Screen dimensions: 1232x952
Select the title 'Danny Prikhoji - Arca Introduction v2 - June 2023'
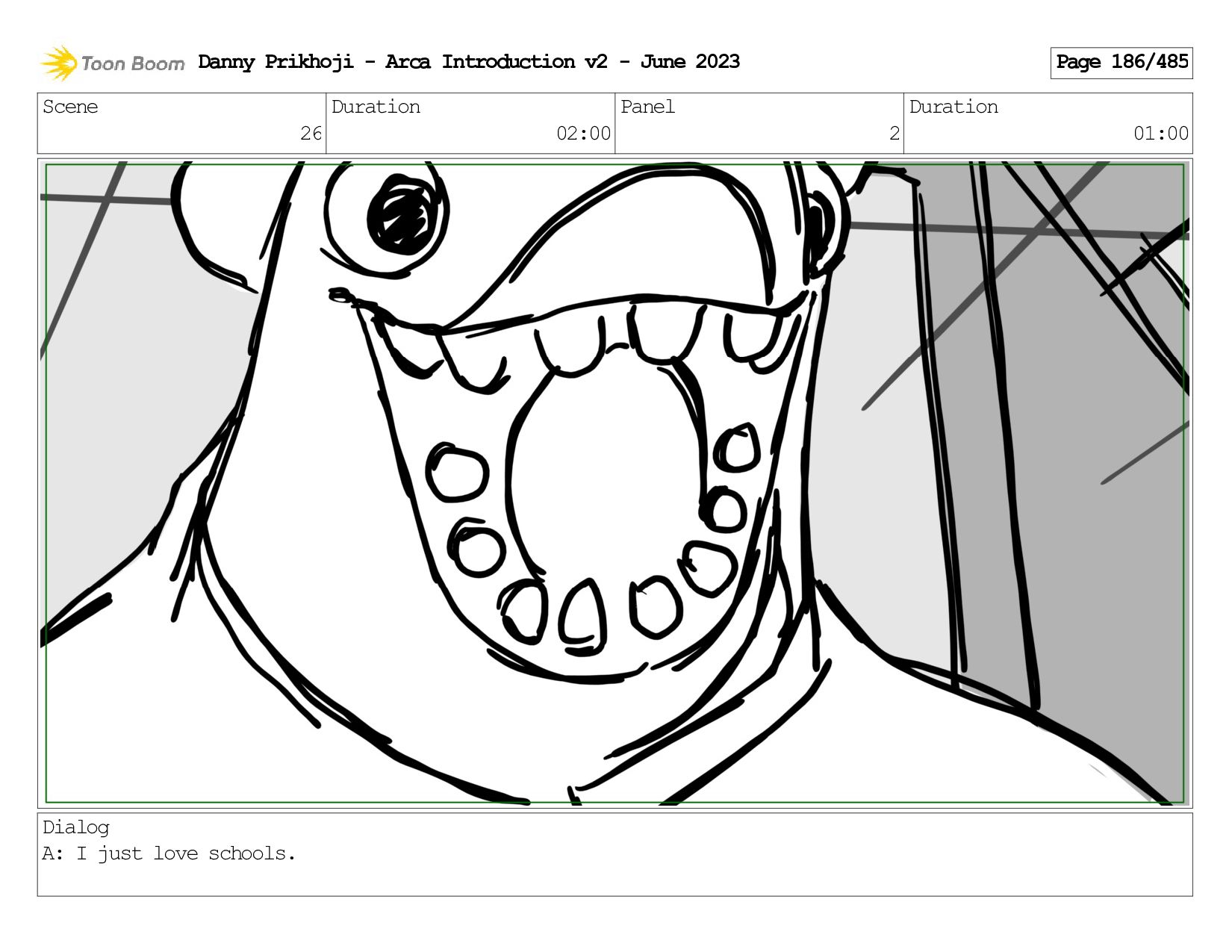coord(469,62)
